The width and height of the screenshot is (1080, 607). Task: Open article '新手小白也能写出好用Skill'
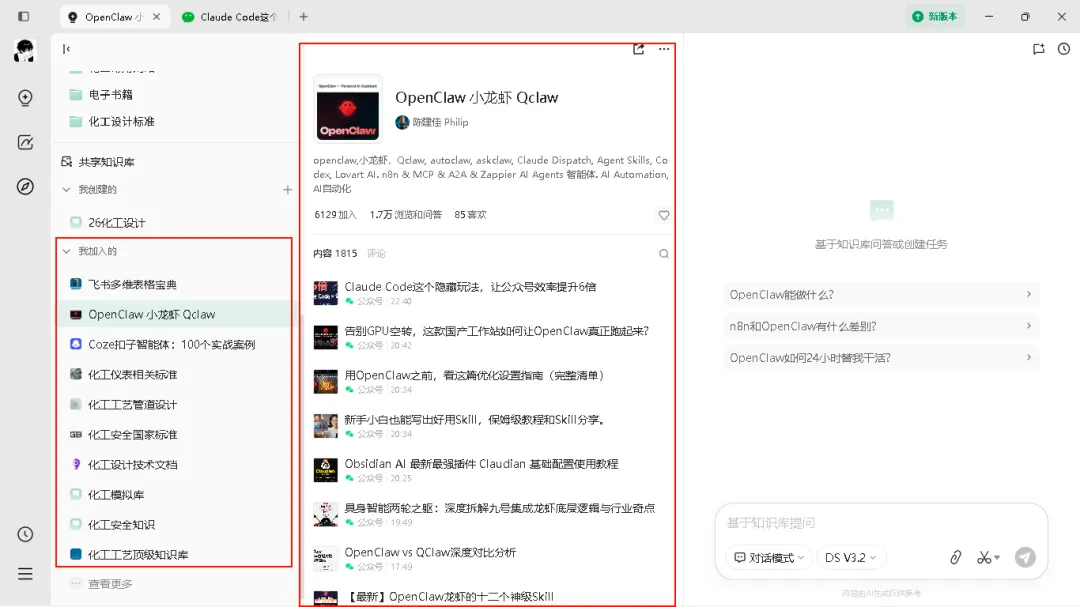point(475,420)
